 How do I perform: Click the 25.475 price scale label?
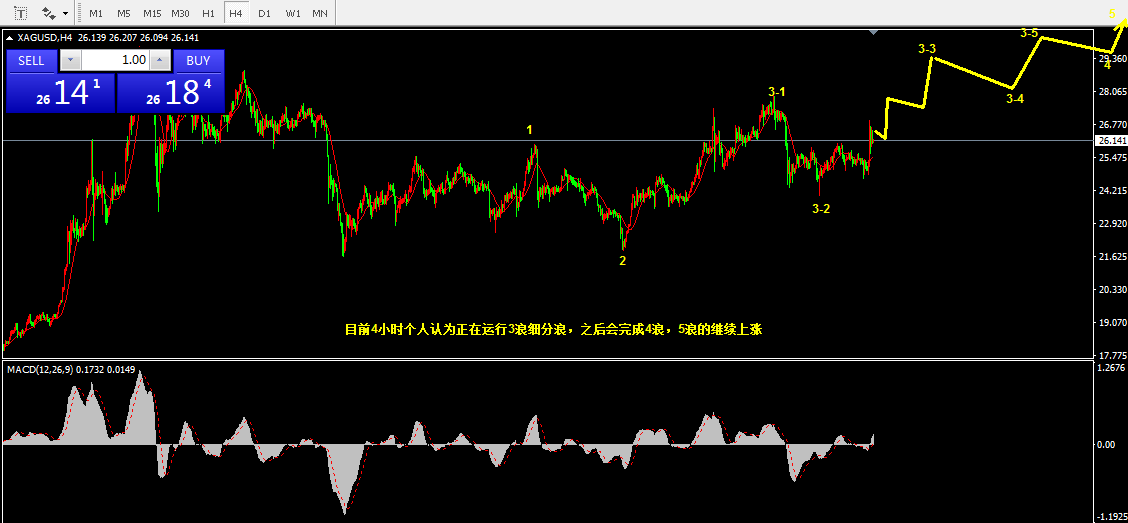coord(1111,158)
